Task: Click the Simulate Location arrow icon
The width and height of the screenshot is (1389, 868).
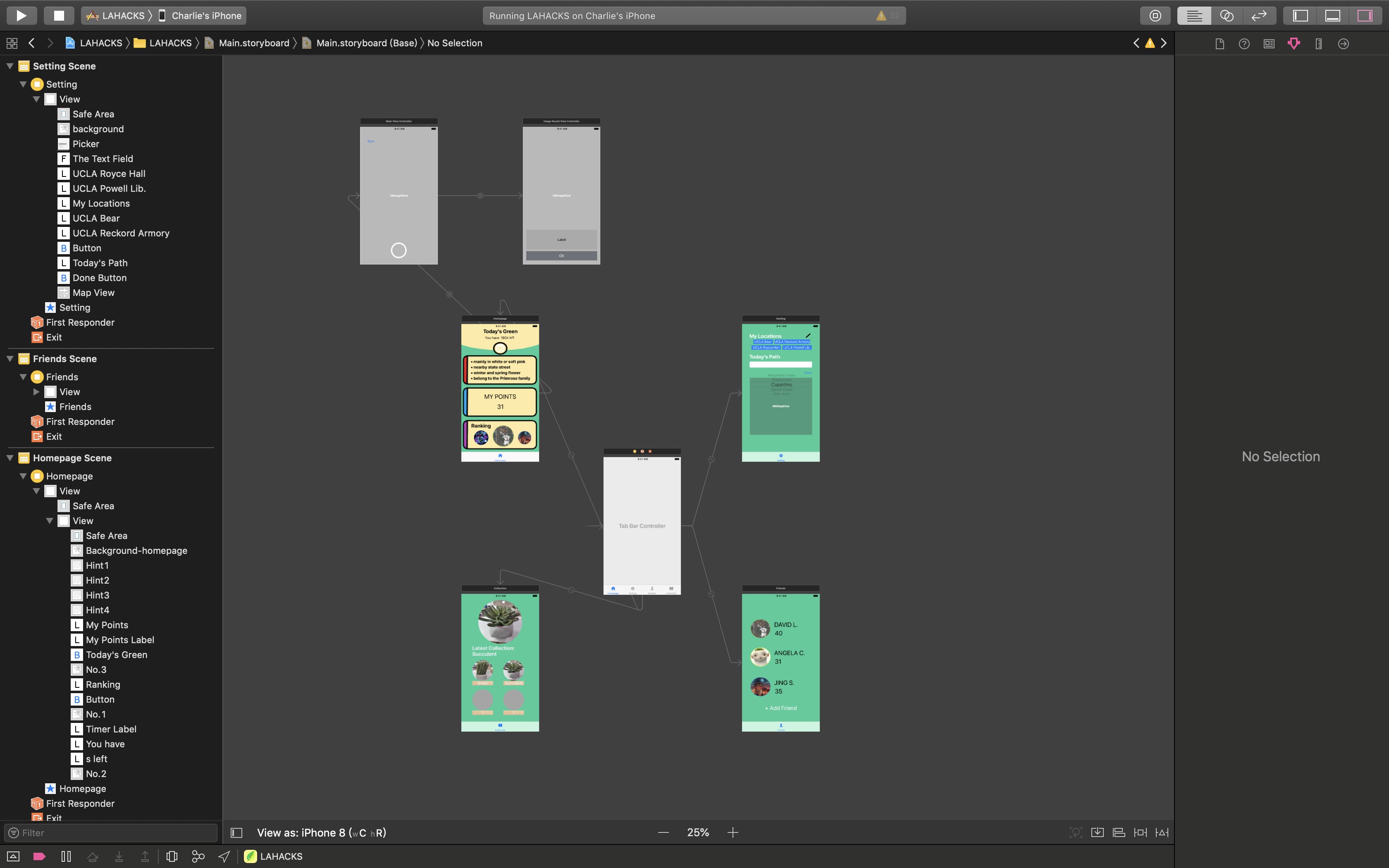Action: coord(224,856)
